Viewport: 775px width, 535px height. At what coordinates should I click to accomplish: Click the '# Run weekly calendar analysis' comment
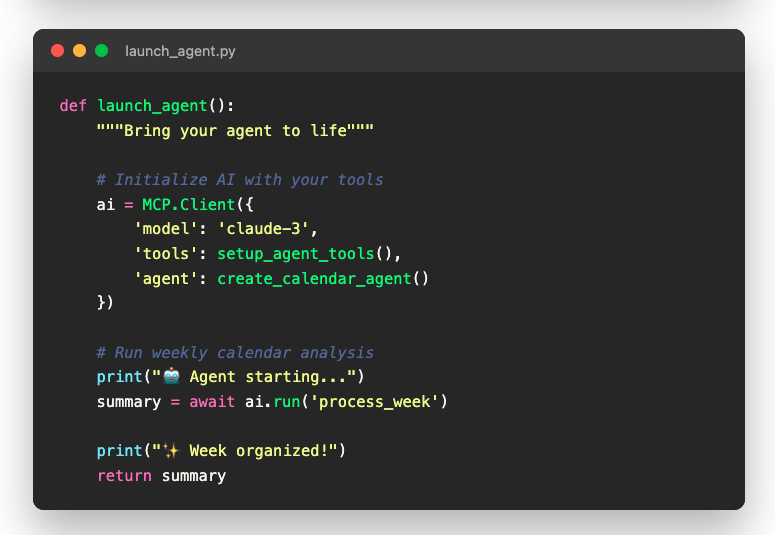[235, 353]
